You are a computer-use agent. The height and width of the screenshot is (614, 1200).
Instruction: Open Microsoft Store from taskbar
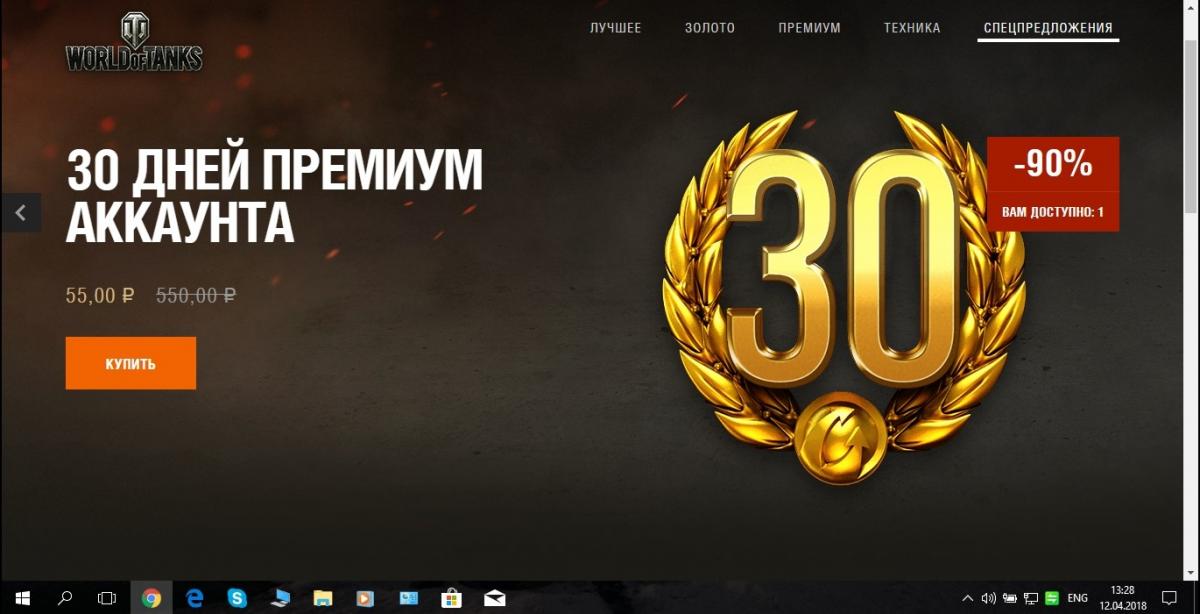[x=452, y=598]
